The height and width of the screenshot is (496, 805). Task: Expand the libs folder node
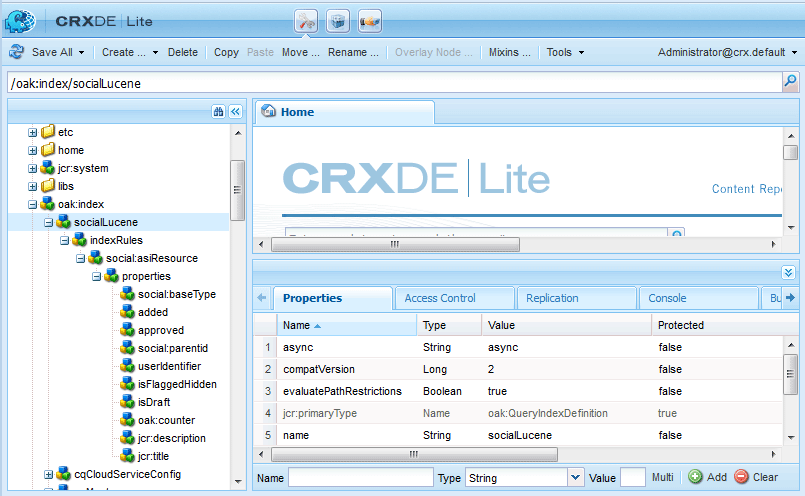(x=32, y=186)
